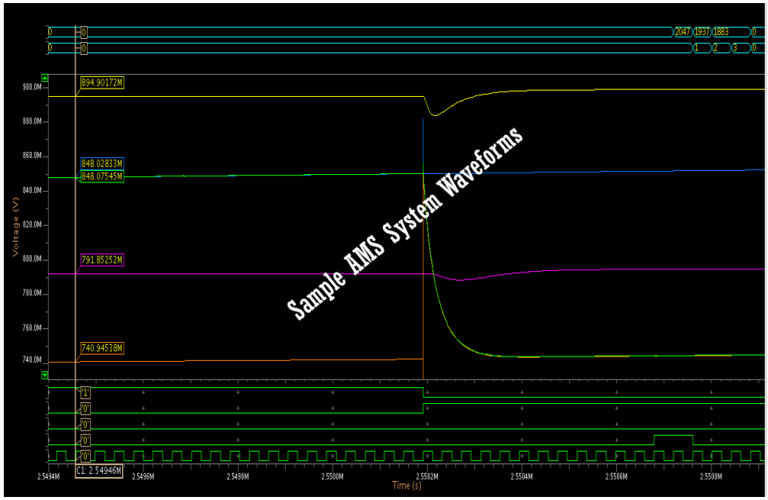
Task: Click the 2.5508M time axis tick
Action: (711, 476)
